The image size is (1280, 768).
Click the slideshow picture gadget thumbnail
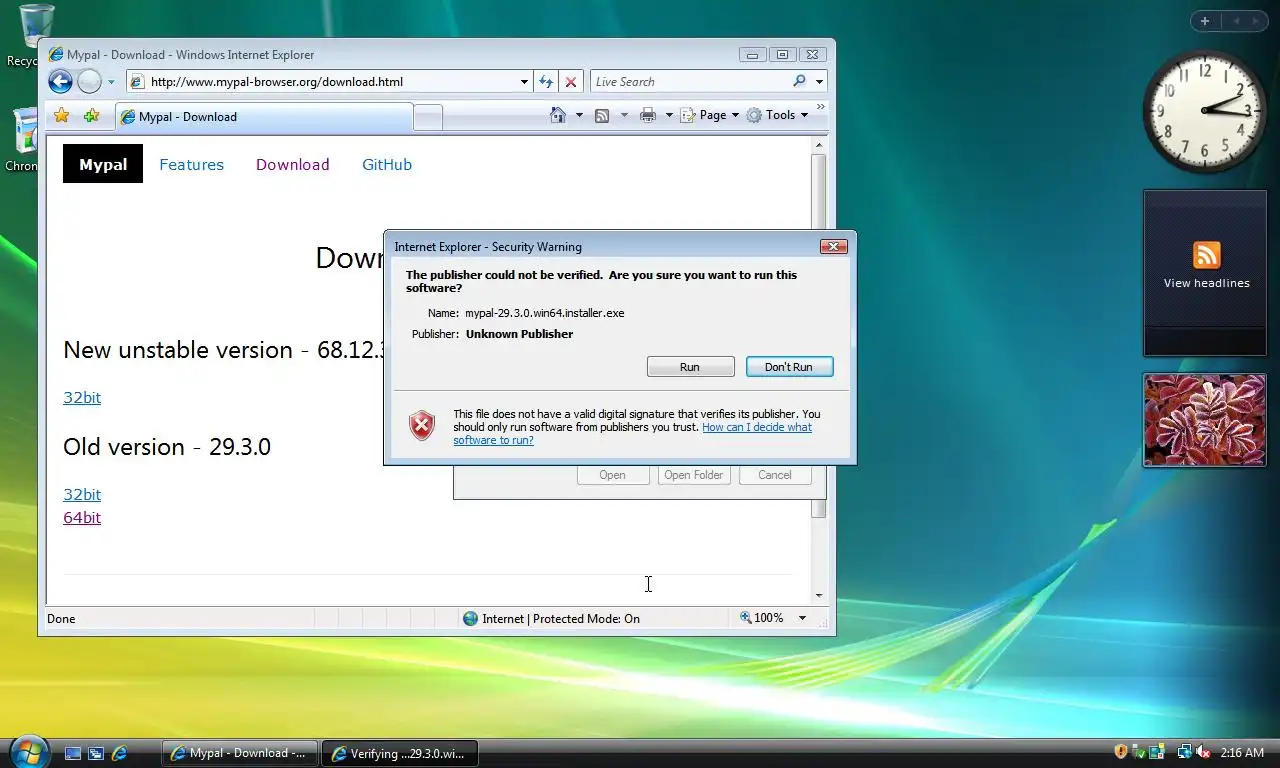click(1204, 420)
